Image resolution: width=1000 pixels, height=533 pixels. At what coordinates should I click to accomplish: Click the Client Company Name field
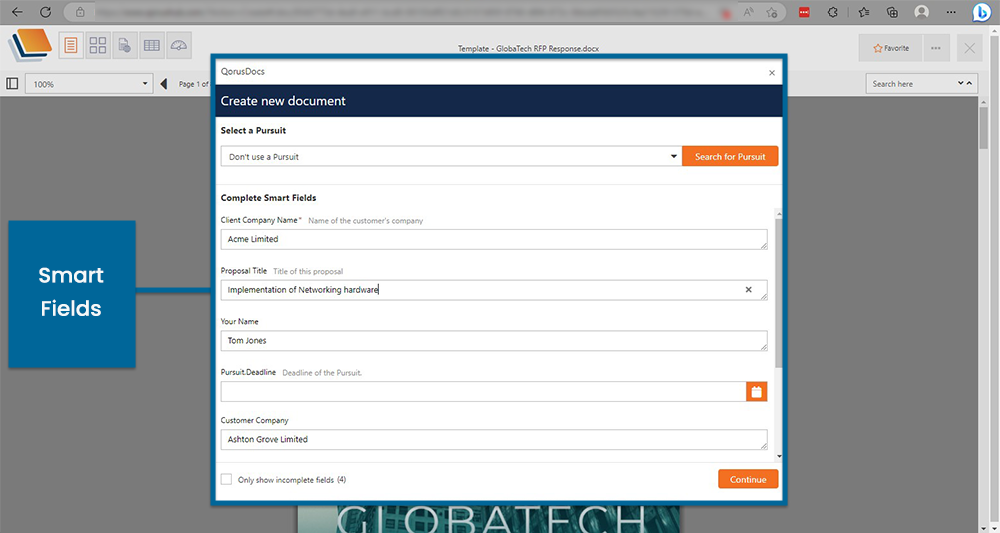click(x=494, y=239)
